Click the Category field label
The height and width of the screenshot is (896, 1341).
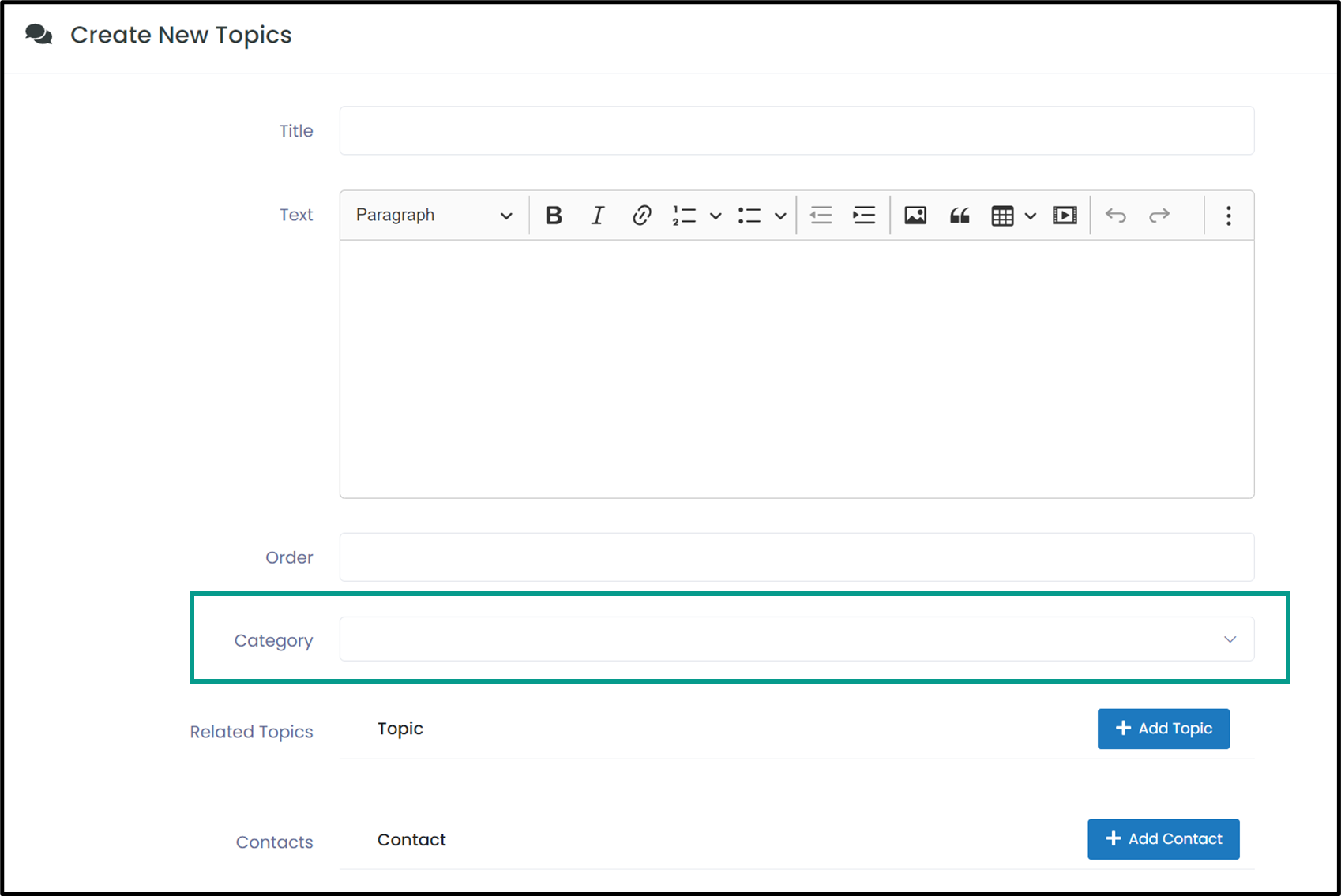(x=273, y=641)
